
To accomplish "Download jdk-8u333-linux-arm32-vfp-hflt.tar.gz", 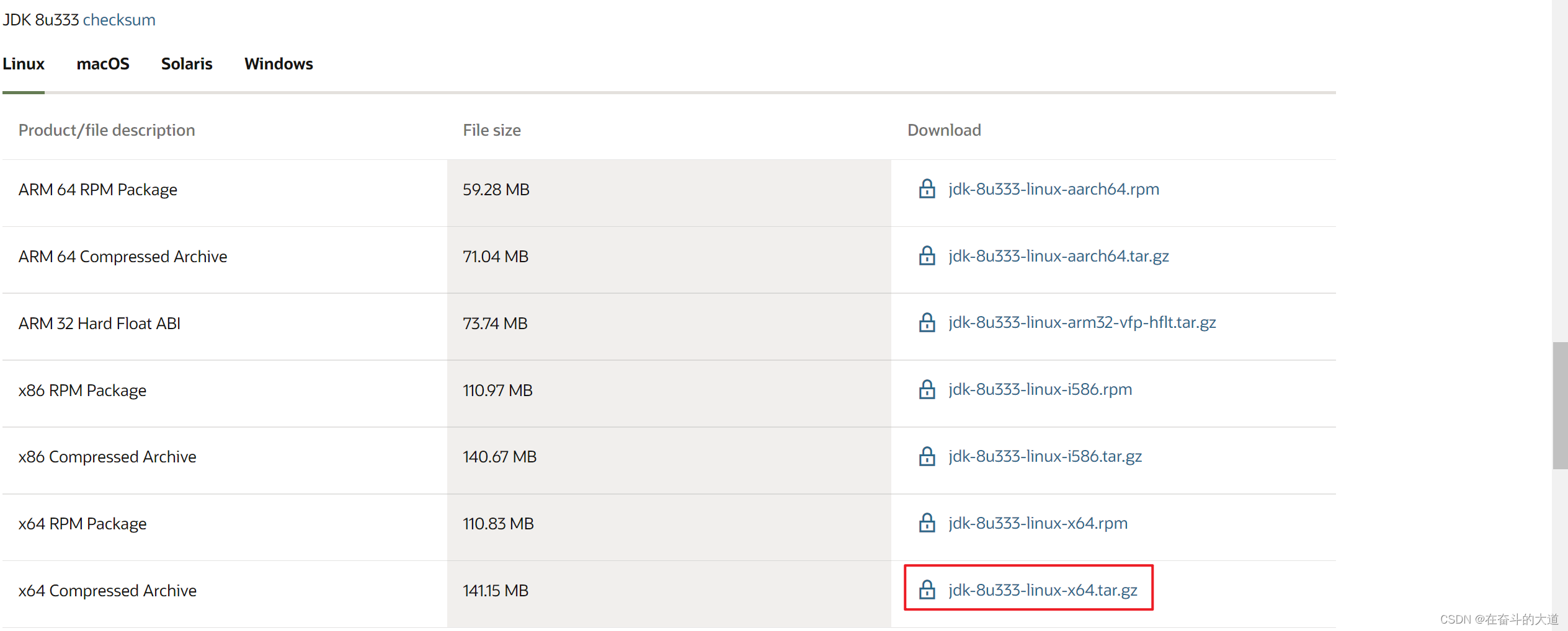I will [x=1082, y=323].
